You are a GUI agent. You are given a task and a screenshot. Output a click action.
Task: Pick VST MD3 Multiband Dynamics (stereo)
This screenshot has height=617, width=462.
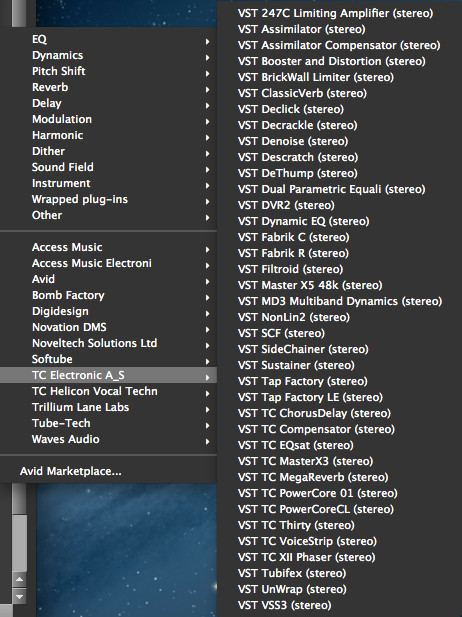point(340,301)
